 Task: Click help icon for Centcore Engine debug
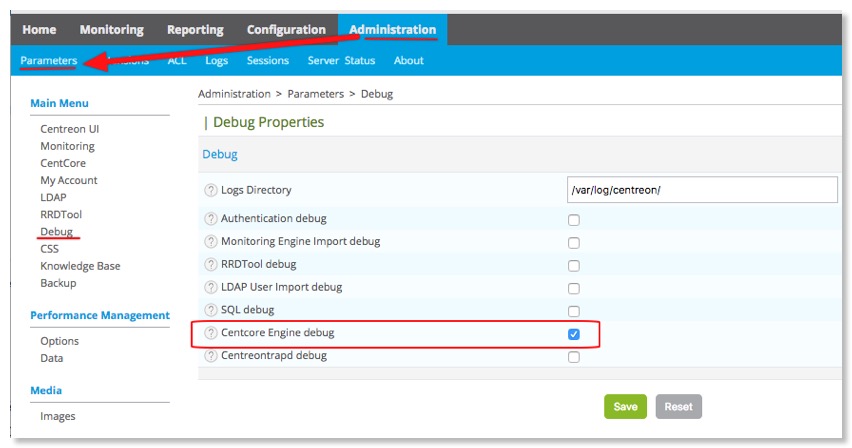click(x=211, y=333)
